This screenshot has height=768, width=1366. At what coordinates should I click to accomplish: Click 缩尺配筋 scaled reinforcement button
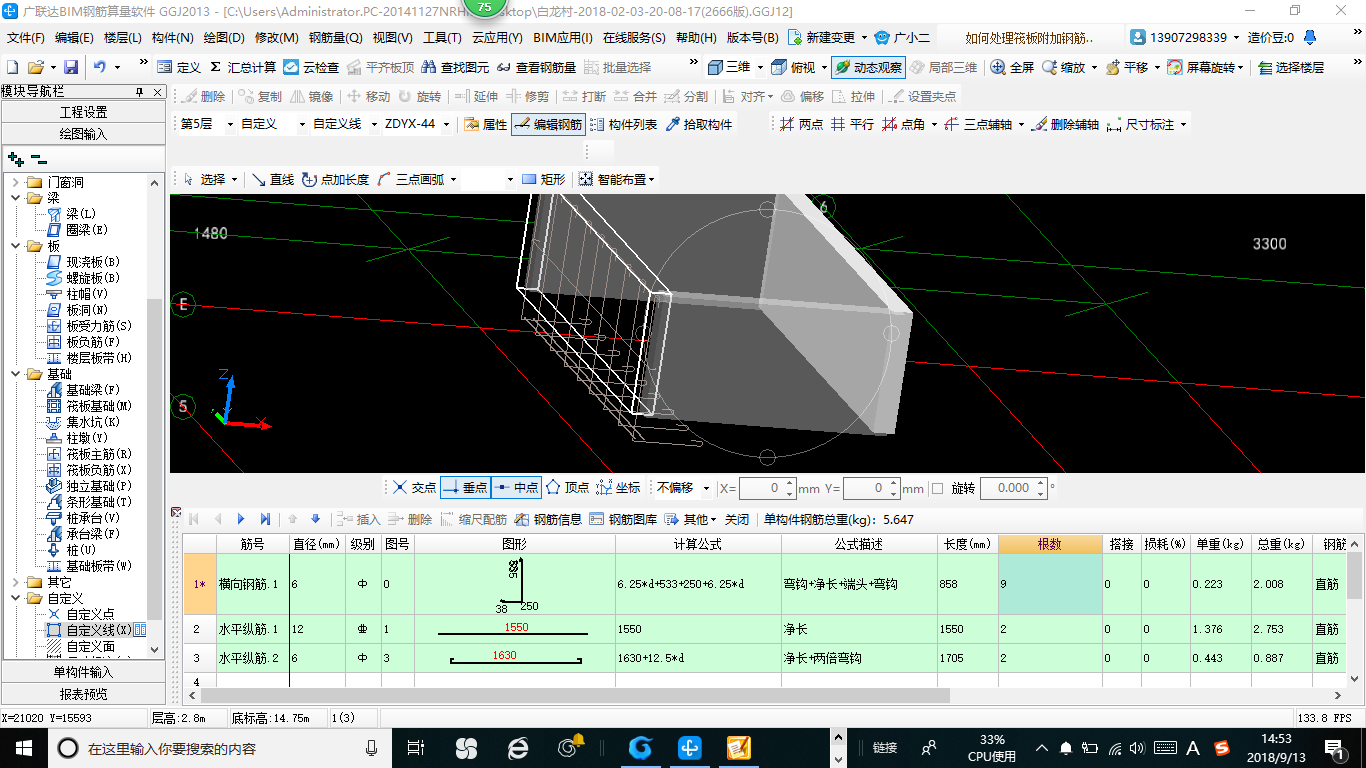point(473,519)
